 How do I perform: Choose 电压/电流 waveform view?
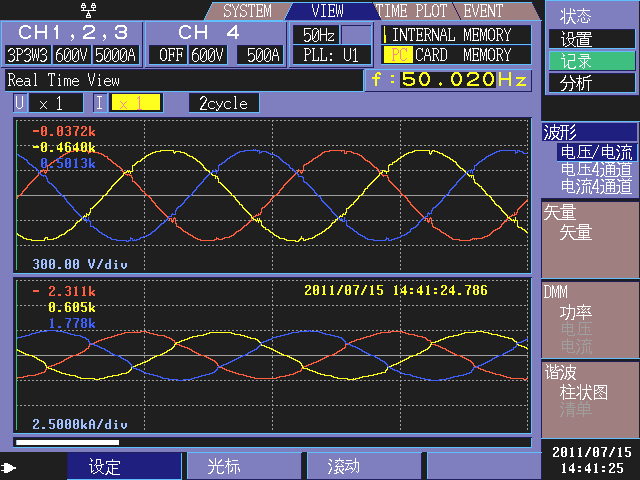click(x=596, y=152)
